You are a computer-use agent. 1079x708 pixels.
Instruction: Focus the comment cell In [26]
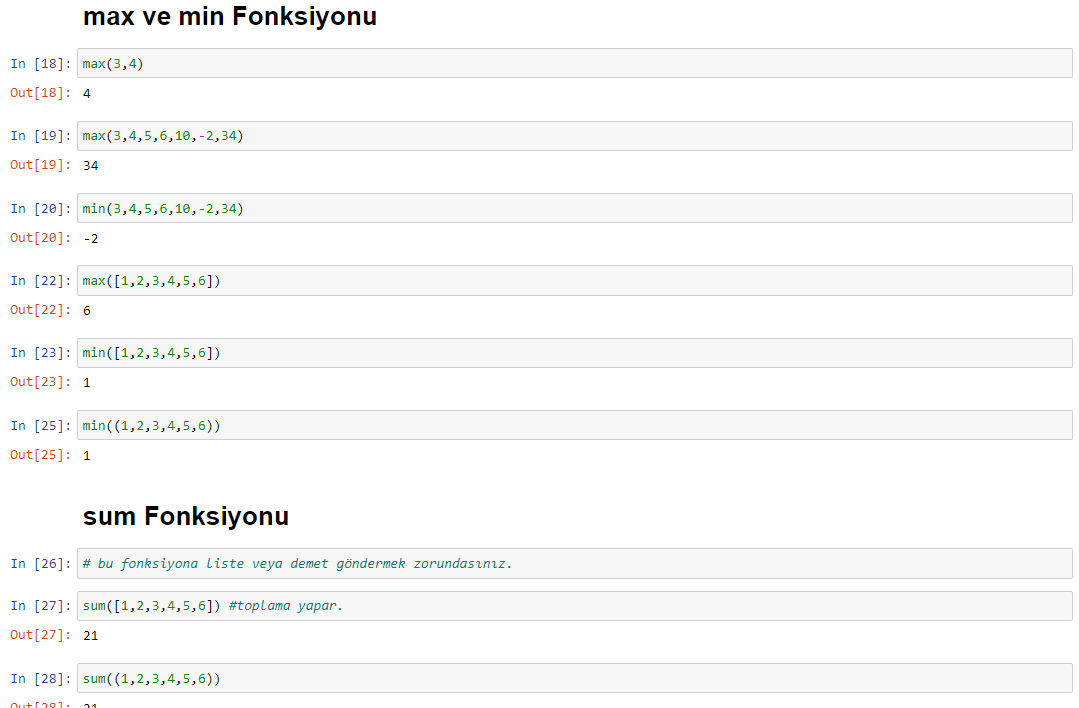coord(575,564)
